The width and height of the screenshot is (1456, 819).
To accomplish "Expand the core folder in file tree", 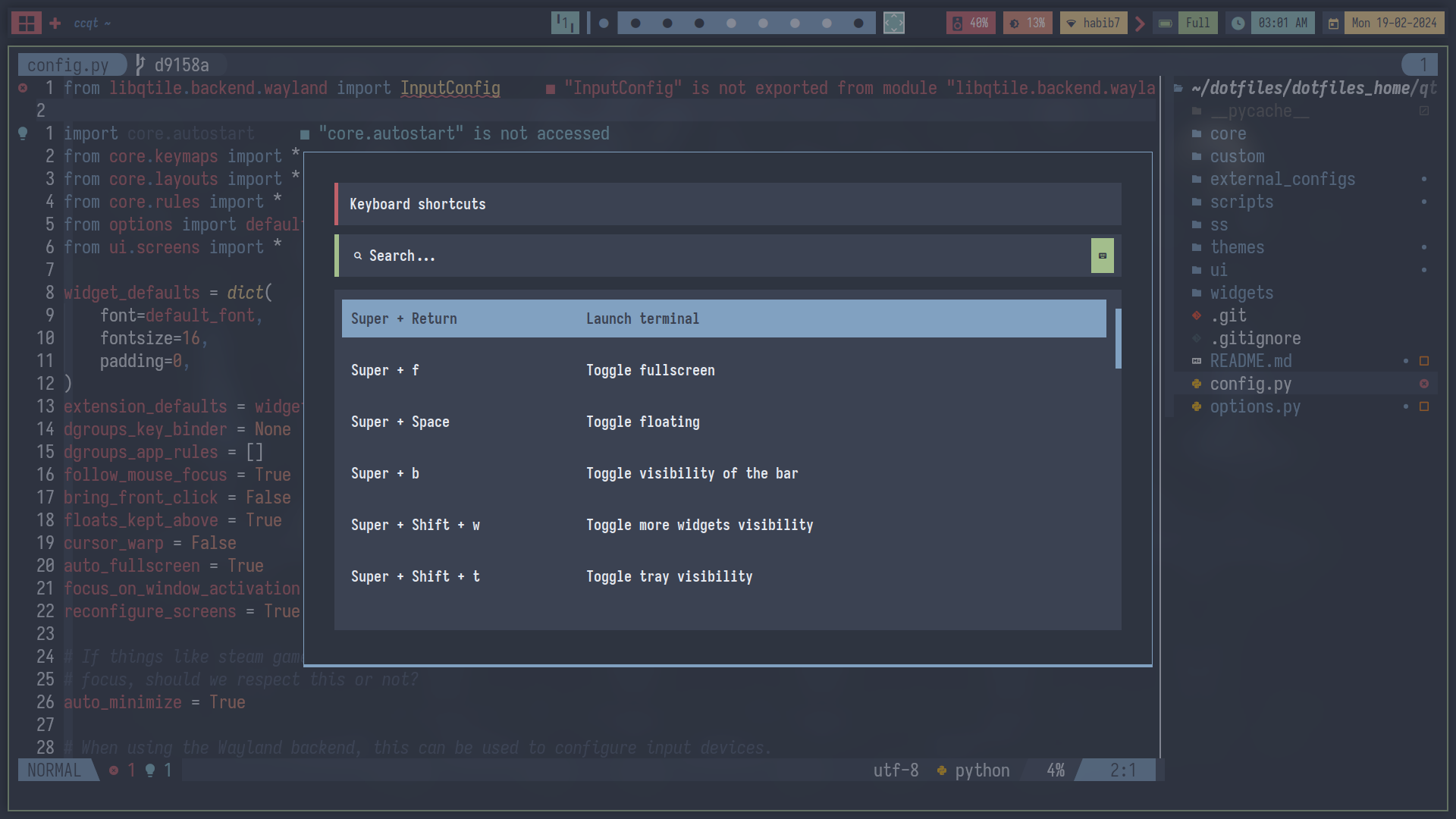I will [x=1228, y=133].
